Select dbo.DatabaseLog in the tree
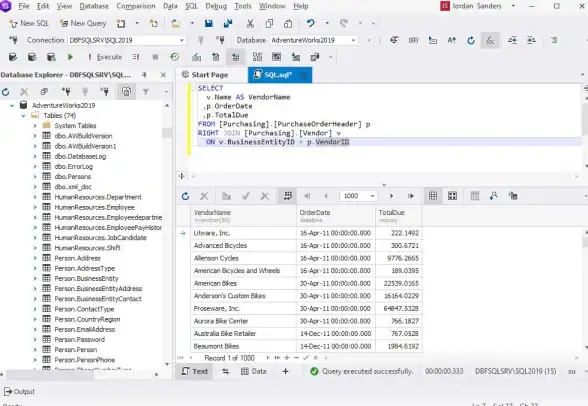Viewport: 588px width, 406px height. pyautogui.click(x=80, y=156)
